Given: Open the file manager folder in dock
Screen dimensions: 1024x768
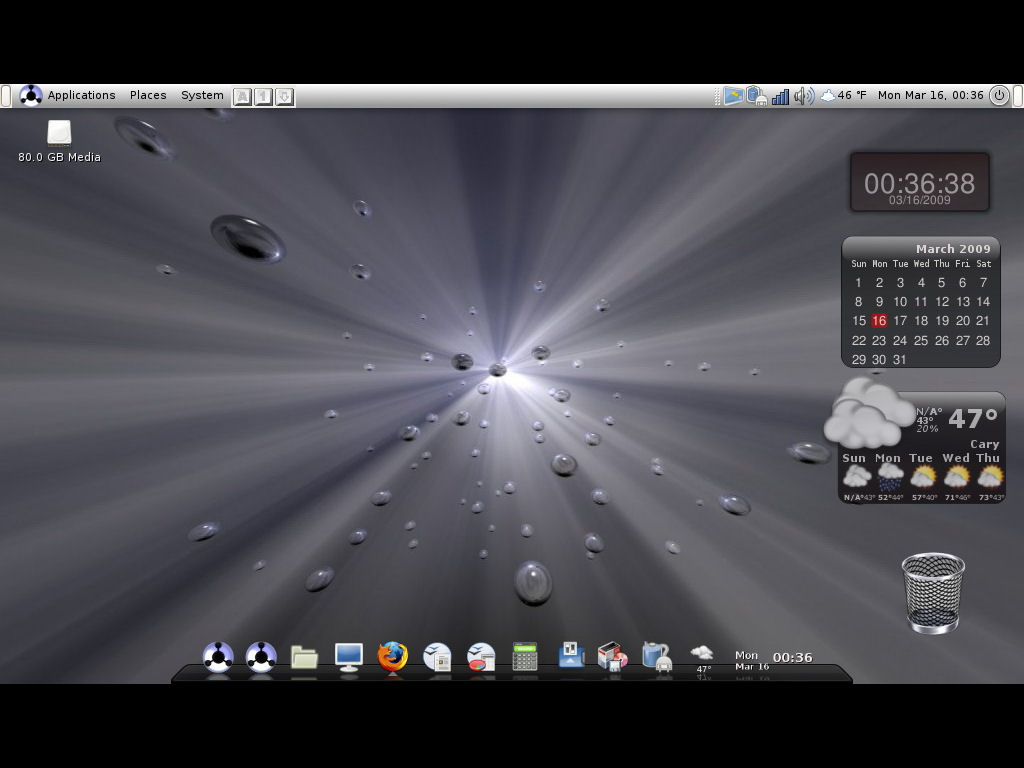Looking at the screenshot, I should point(304,657).
